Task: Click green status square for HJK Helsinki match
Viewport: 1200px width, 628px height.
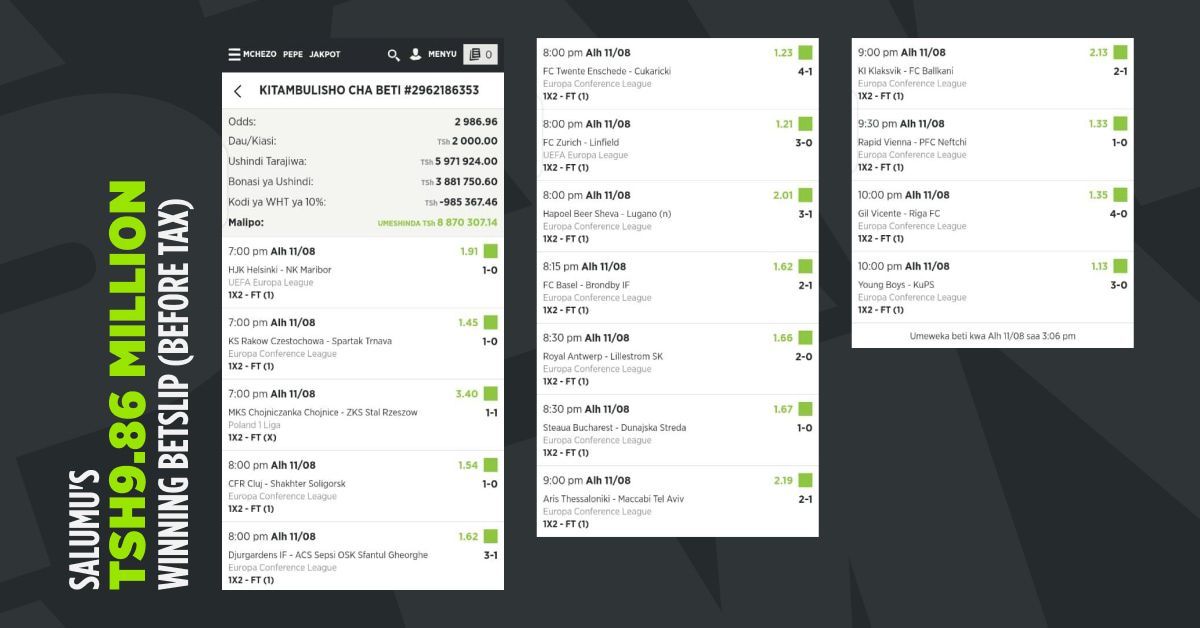Action: pyautogui.click(x=490, y=252)
